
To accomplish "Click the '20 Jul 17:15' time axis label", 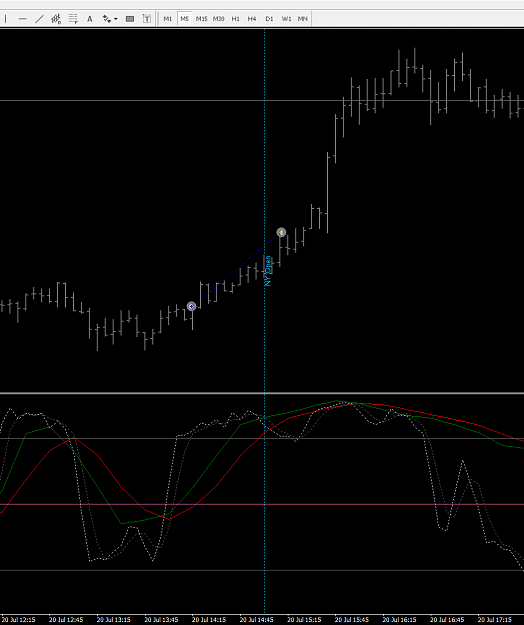I will pyautogui.click(x=495, y=620).
